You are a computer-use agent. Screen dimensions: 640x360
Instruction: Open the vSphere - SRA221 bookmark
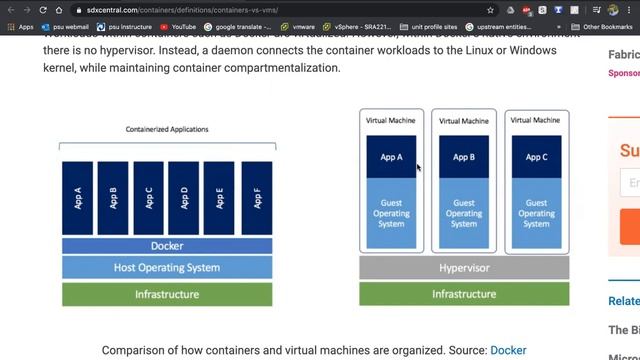click(357, 27)
